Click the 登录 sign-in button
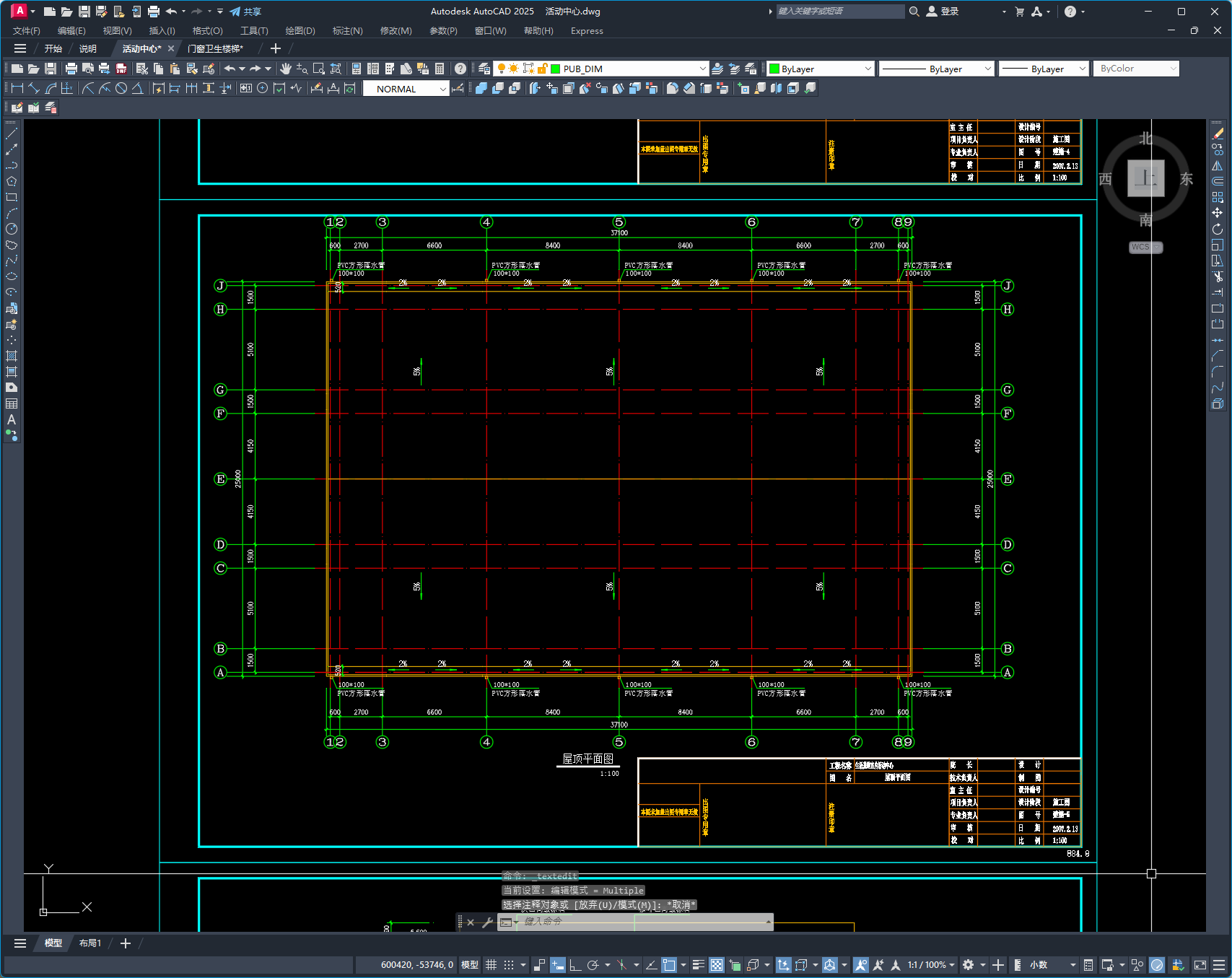The height and width of the screenshot is (978, 1232). coord(943,12)
